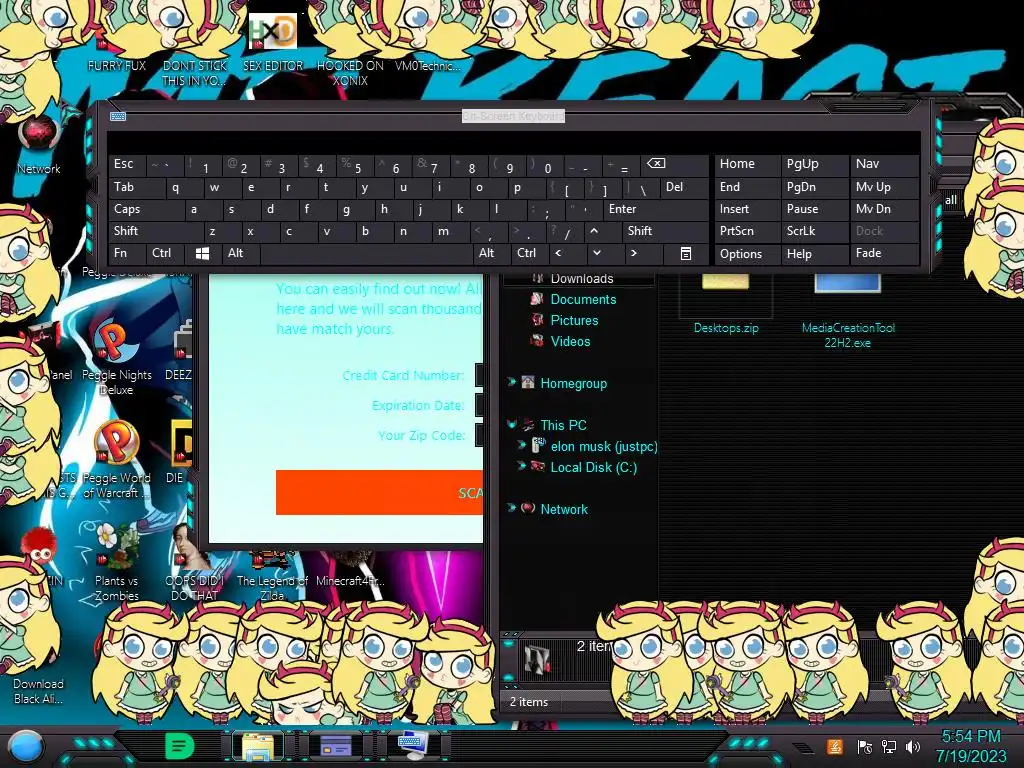
Task: Toggle the right Shift key
Action: (665, 231)
